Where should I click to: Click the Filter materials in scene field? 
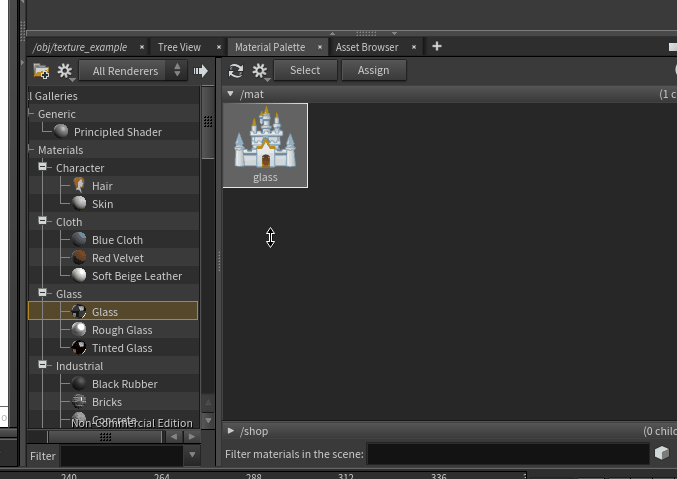(x=507, y=454)
